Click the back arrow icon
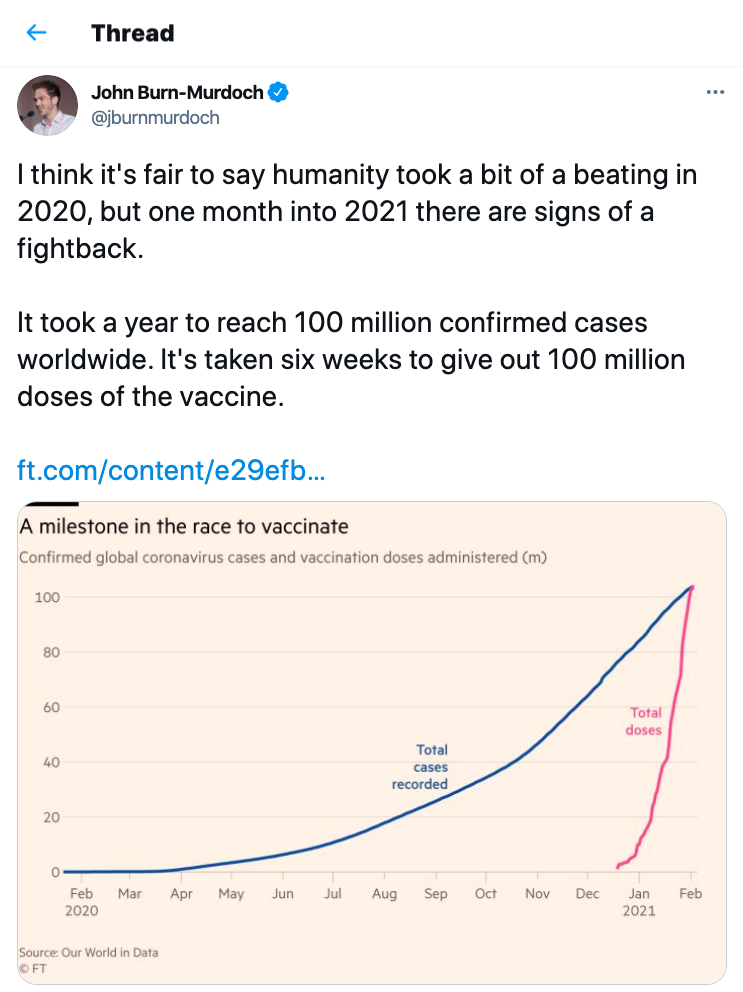743x992 pixels. tap(37, 33)
